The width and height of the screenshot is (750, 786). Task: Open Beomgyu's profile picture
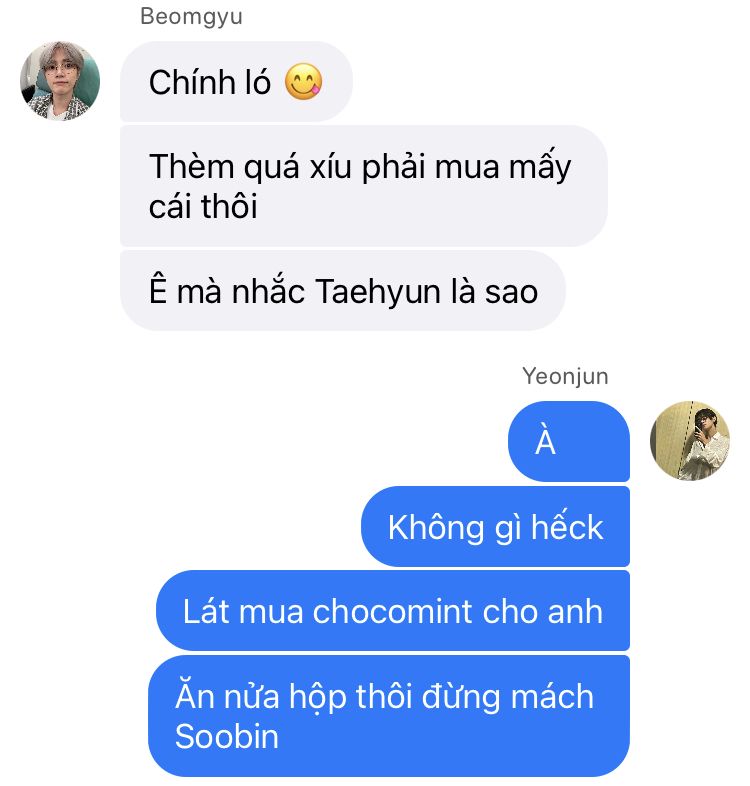click(x=60, y=81)
